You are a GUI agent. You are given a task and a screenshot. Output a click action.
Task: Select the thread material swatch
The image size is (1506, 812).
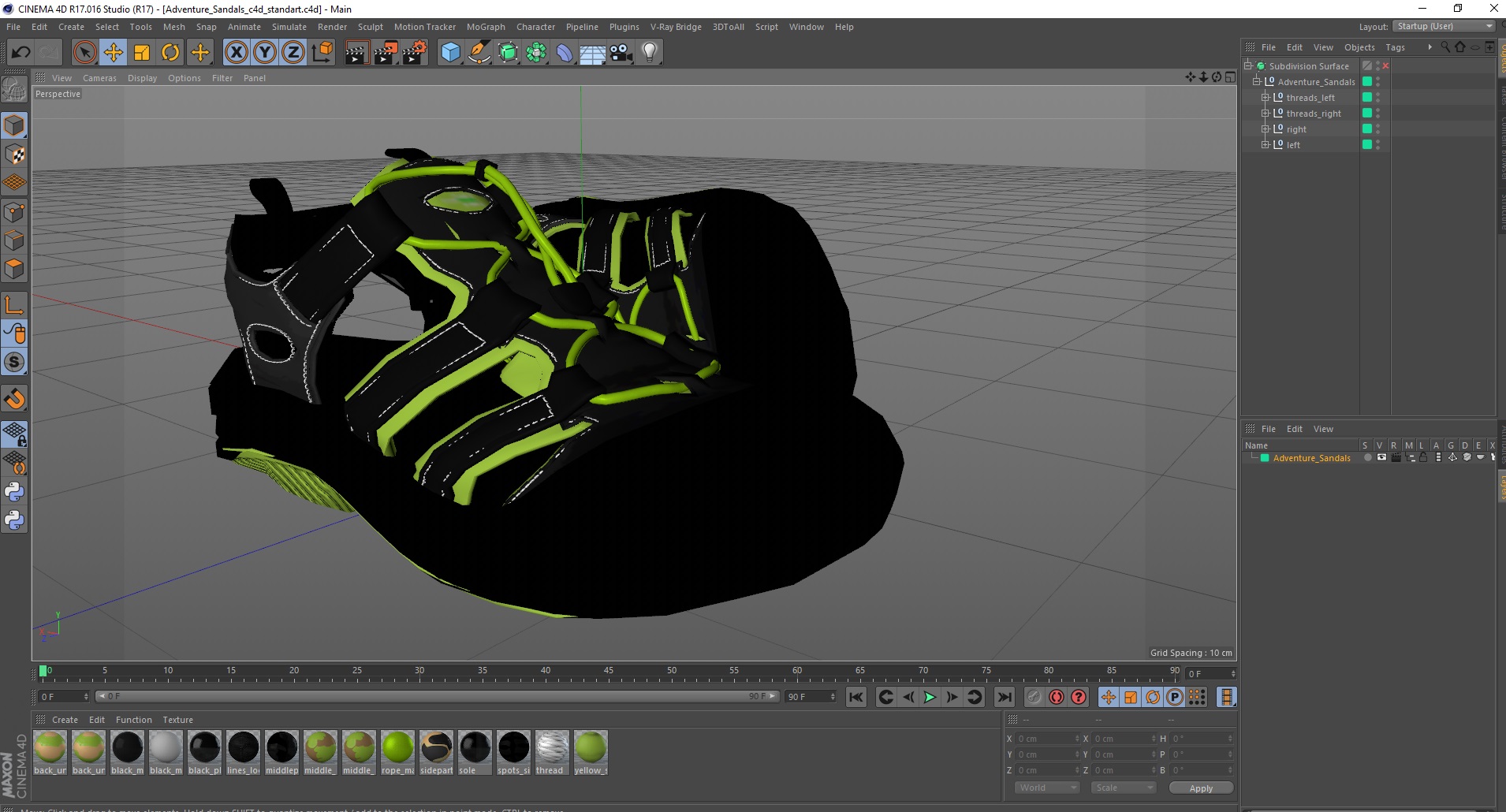pos(552,753)
